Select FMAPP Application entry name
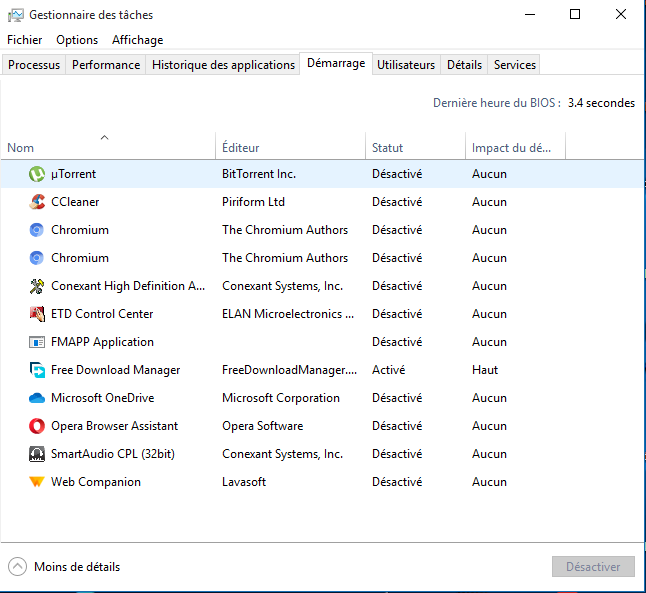This screenshot has width=646, height=593. pyautogui.click(x=102, y=342)
